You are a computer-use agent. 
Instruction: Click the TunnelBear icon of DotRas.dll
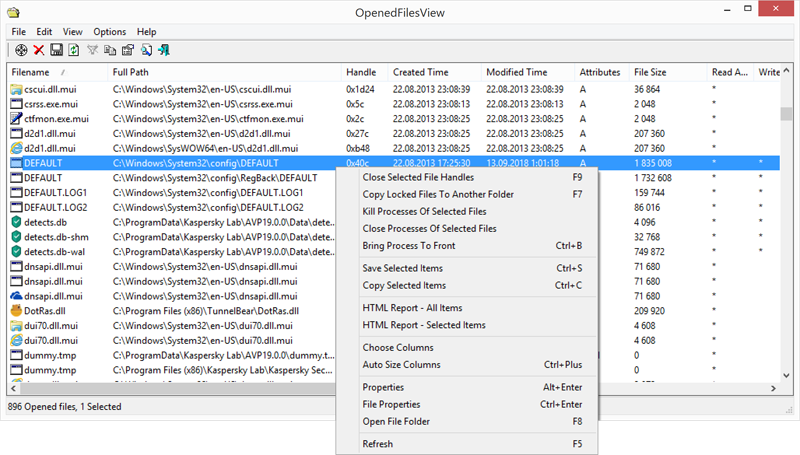coord(16,311)
